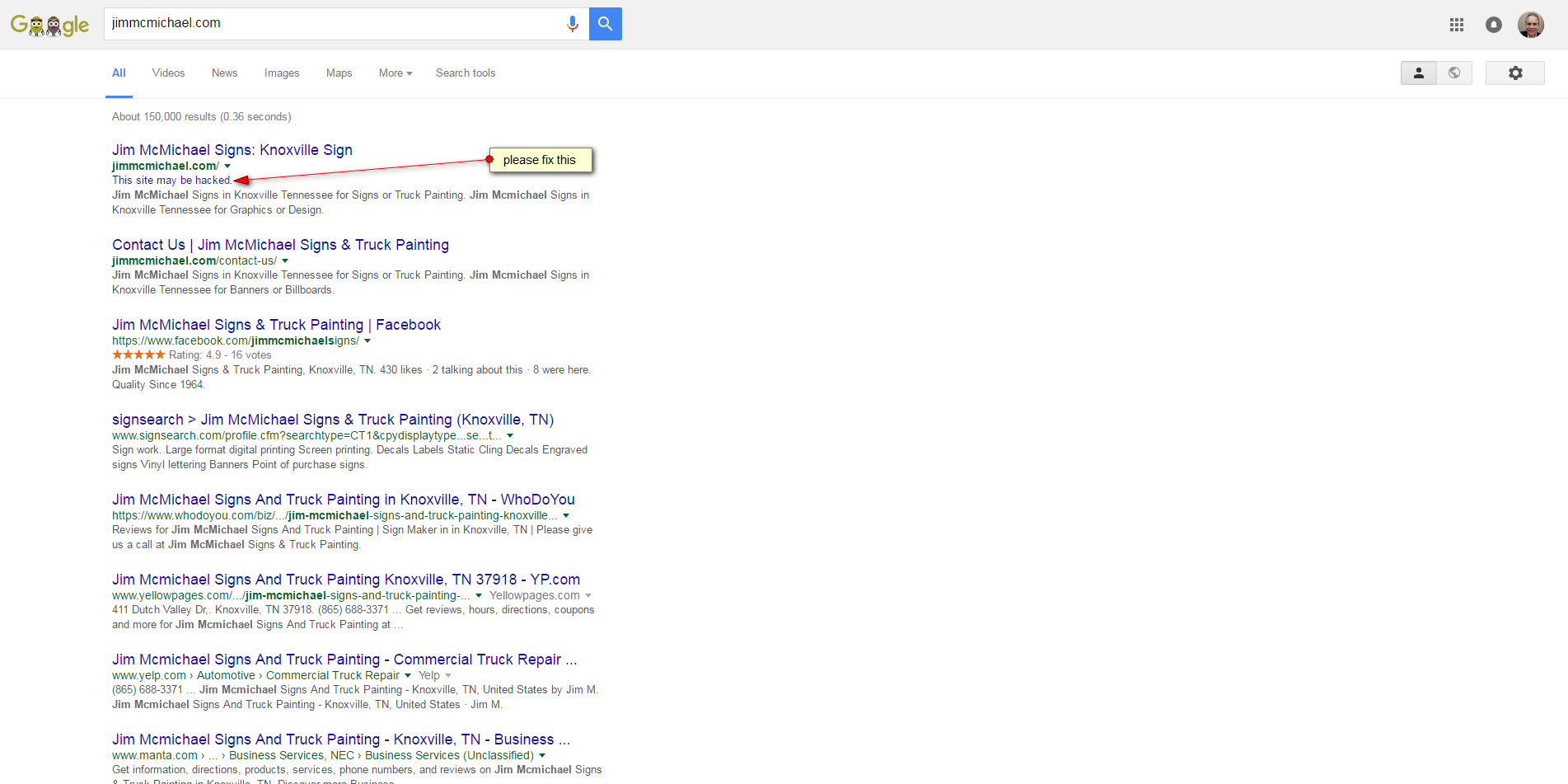Open the WhoDoYou Jim McMichael result
Screen dimensions: 1568x784
[x=344, y=500]
